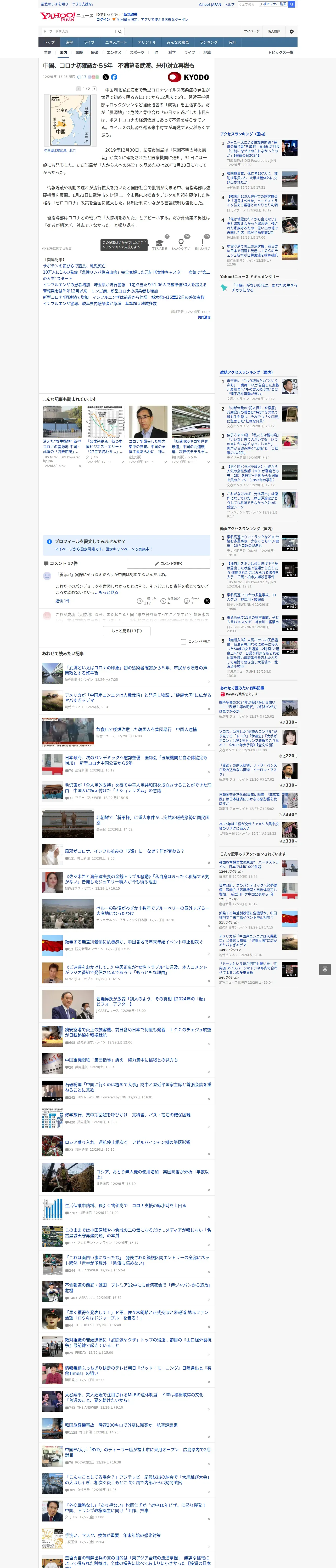Open the China map image
The image size is (336, 1568).
(70, 120)
